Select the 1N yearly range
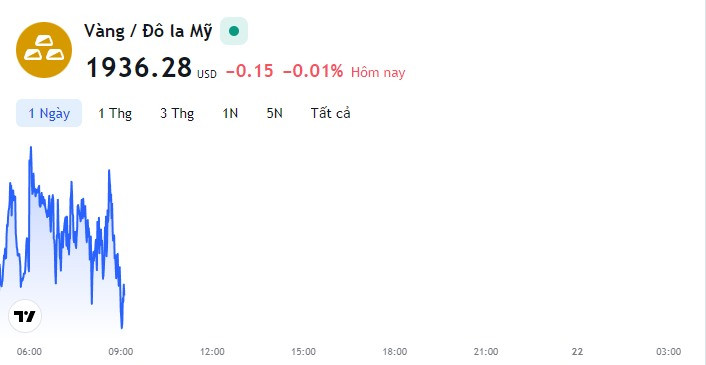The image size is (706, 365). pyautogui.click(x=230, y=113)
